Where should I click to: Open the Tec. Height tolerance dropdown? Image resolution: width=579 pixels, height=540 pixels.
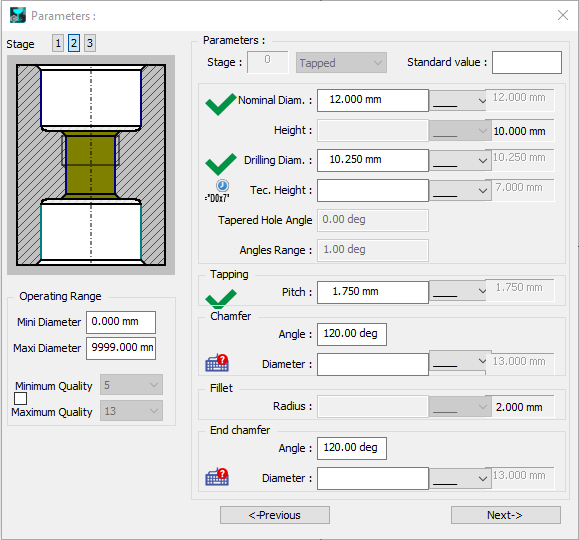pos(460,190)
